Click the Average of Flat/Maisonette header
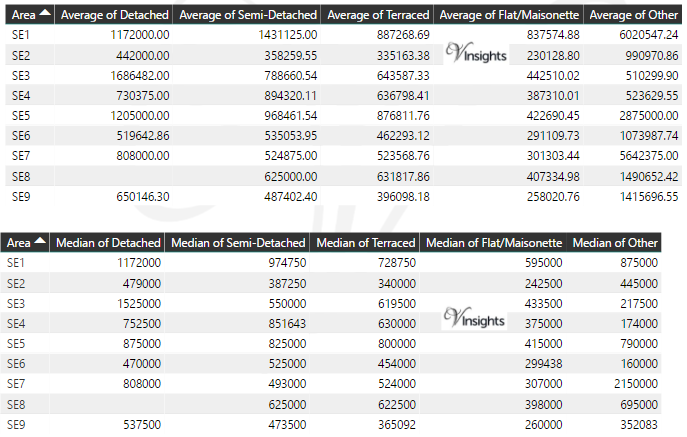 click(x=509, y=15)
